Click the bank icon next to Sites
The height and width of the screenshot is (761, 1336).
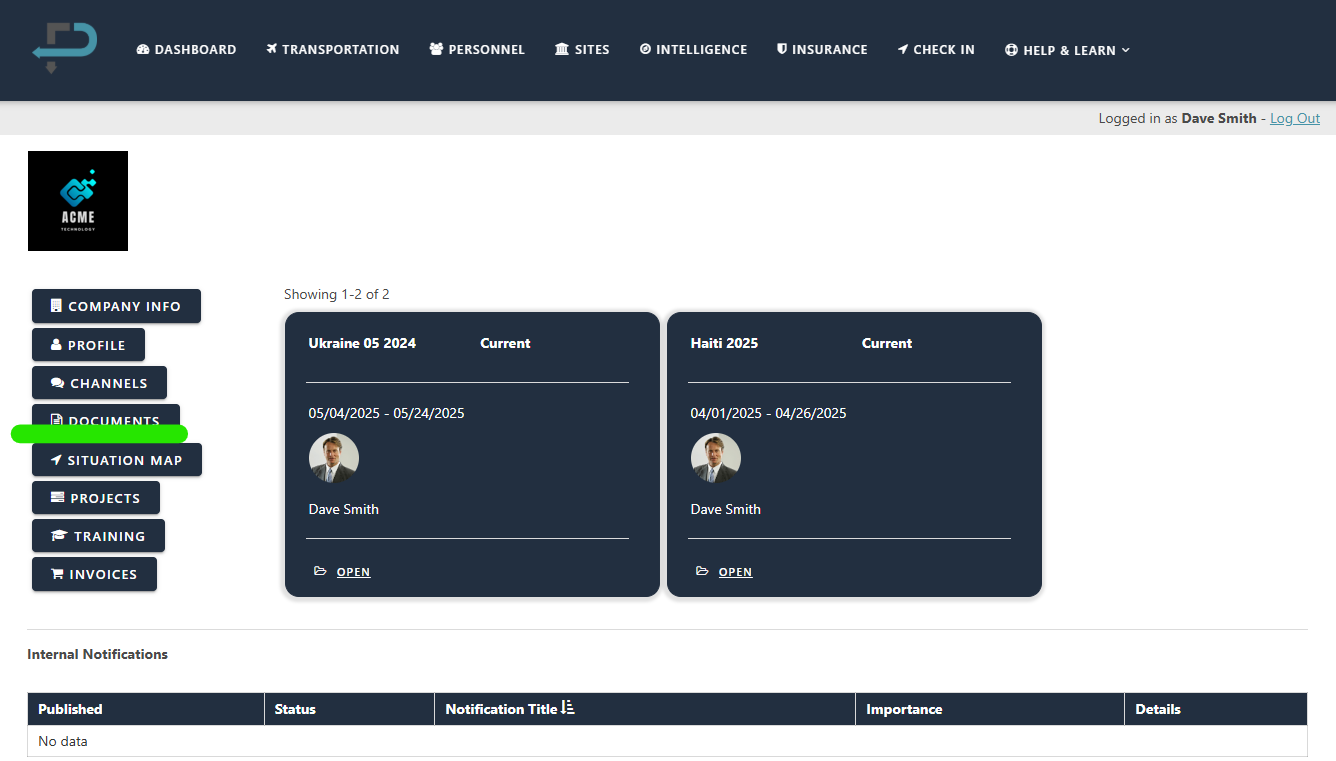click(x=560, y=49)
